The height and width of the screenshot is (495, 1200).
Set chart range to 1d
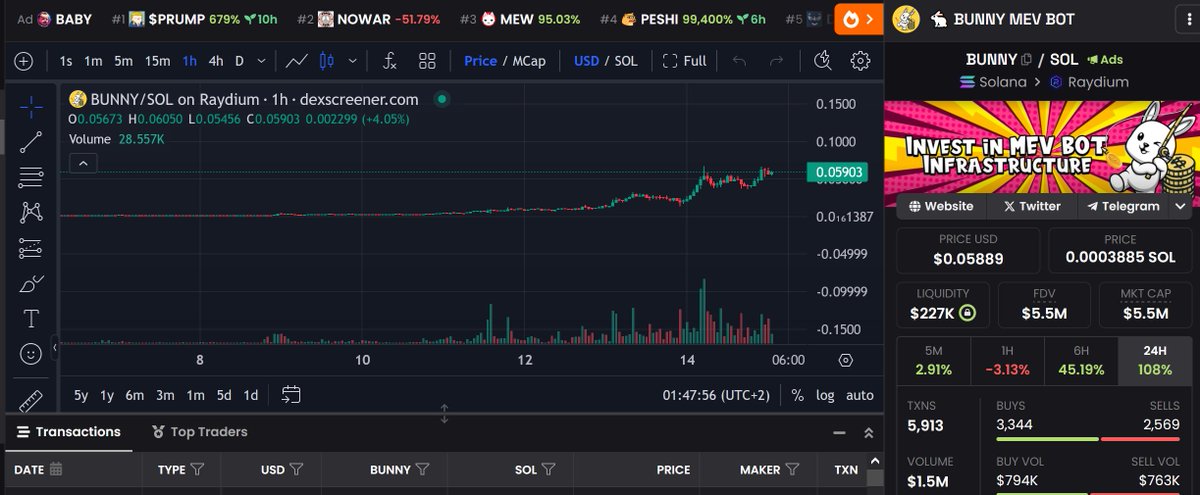251,395
